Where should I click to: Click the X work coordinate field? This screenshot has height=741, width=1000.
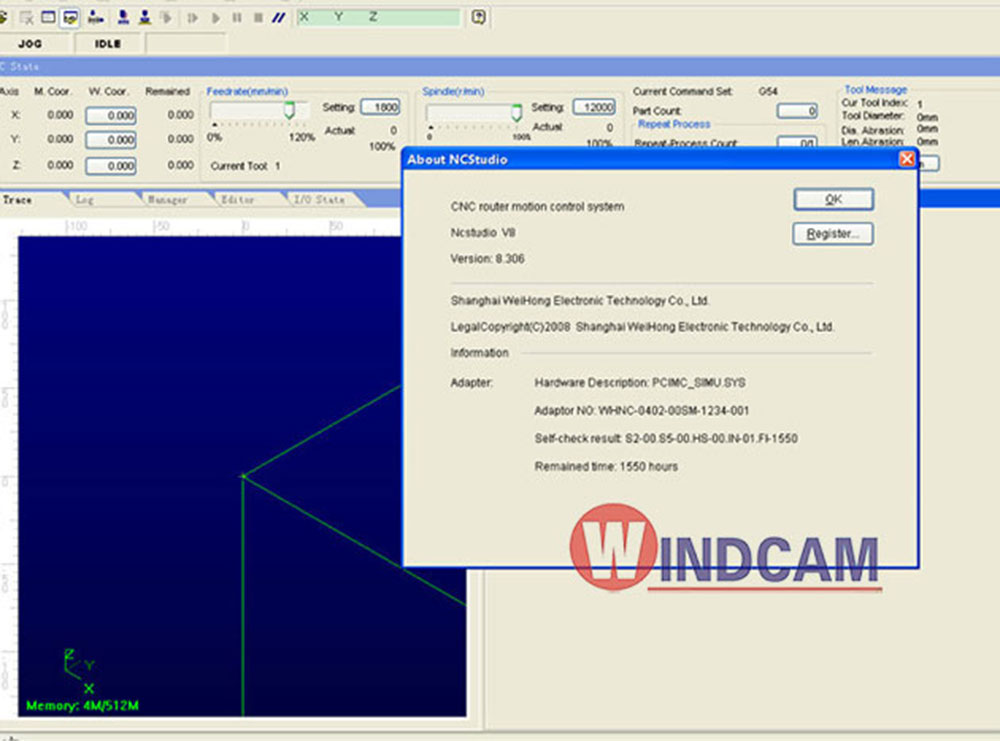pyautogui.click(x=110, y=115)
